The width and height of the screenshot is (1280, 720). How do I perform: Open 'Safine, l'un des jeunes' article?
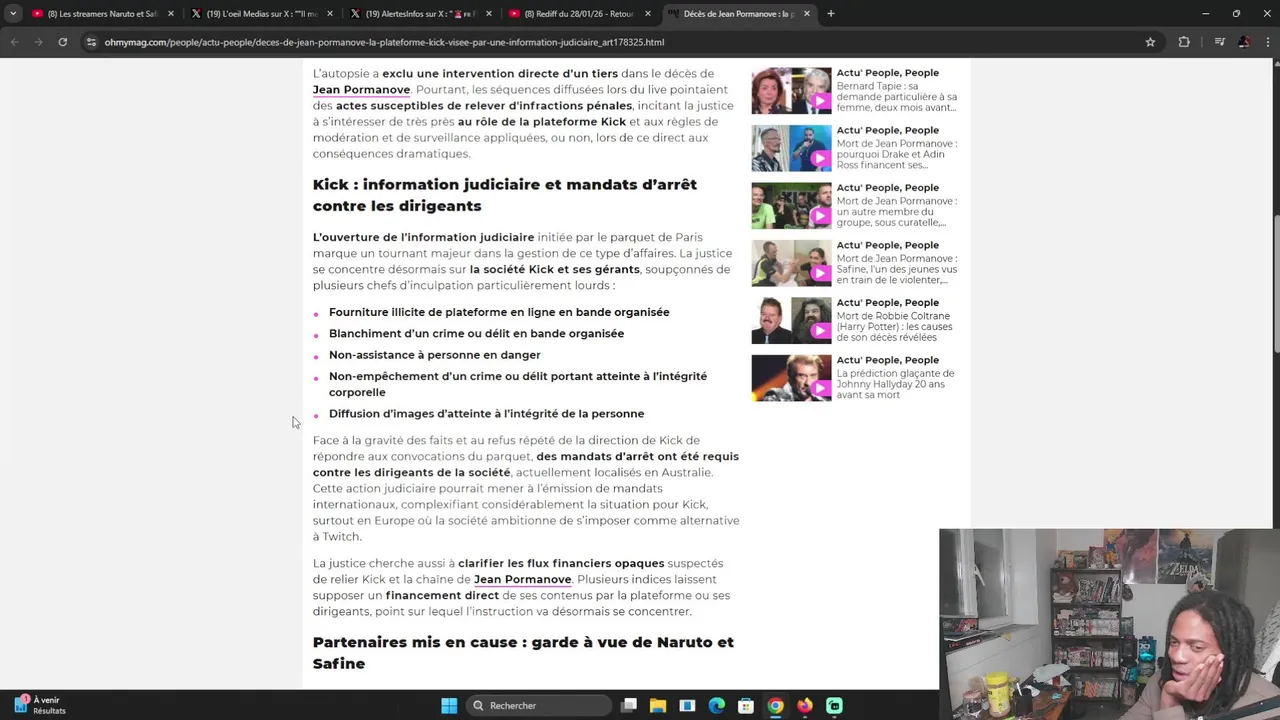point(896,269)
